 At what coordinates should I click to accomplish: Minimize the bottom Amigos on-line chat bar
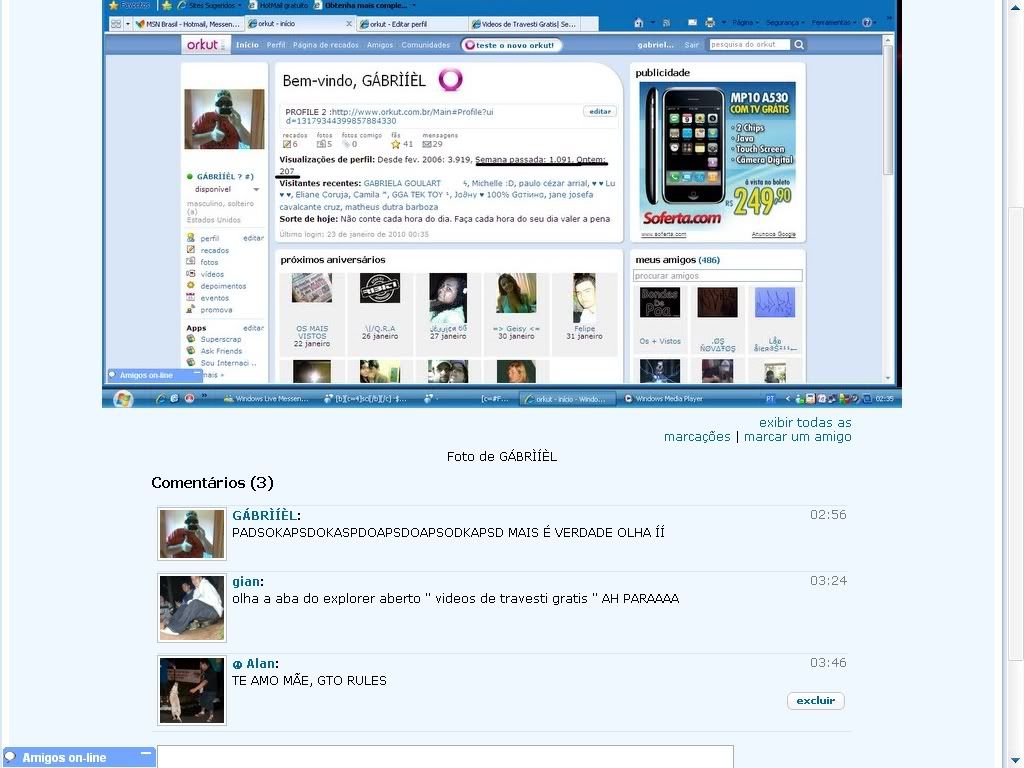146,754
